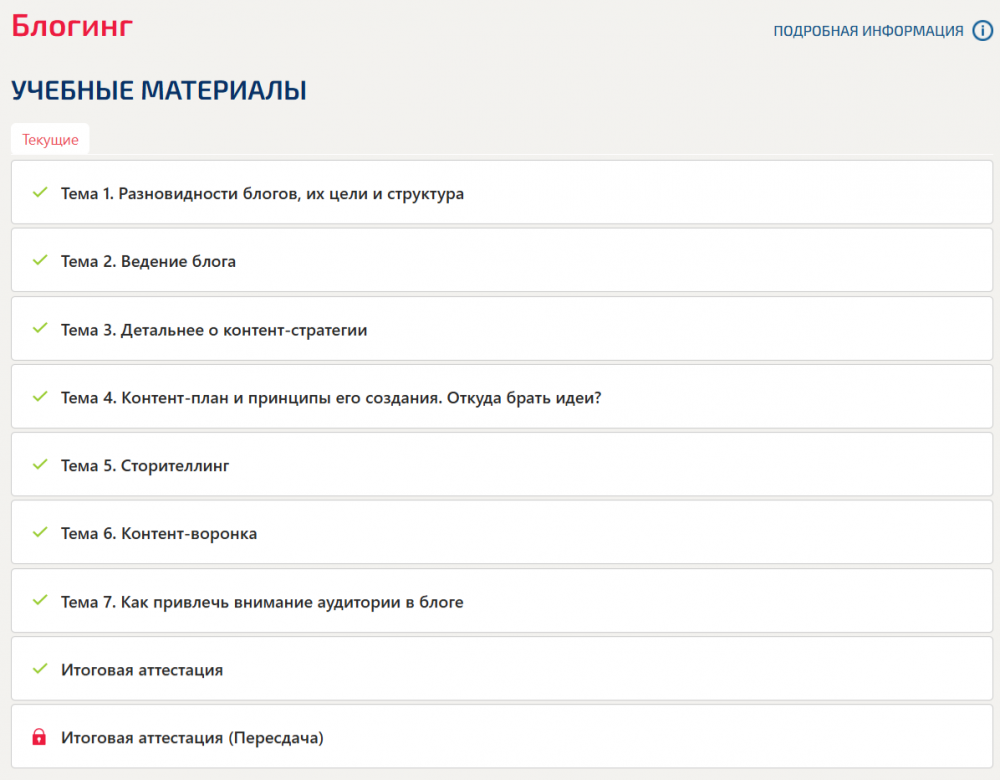Open Тема 7. Как привлечь внимание аудитории

click(x=502, y=601)
